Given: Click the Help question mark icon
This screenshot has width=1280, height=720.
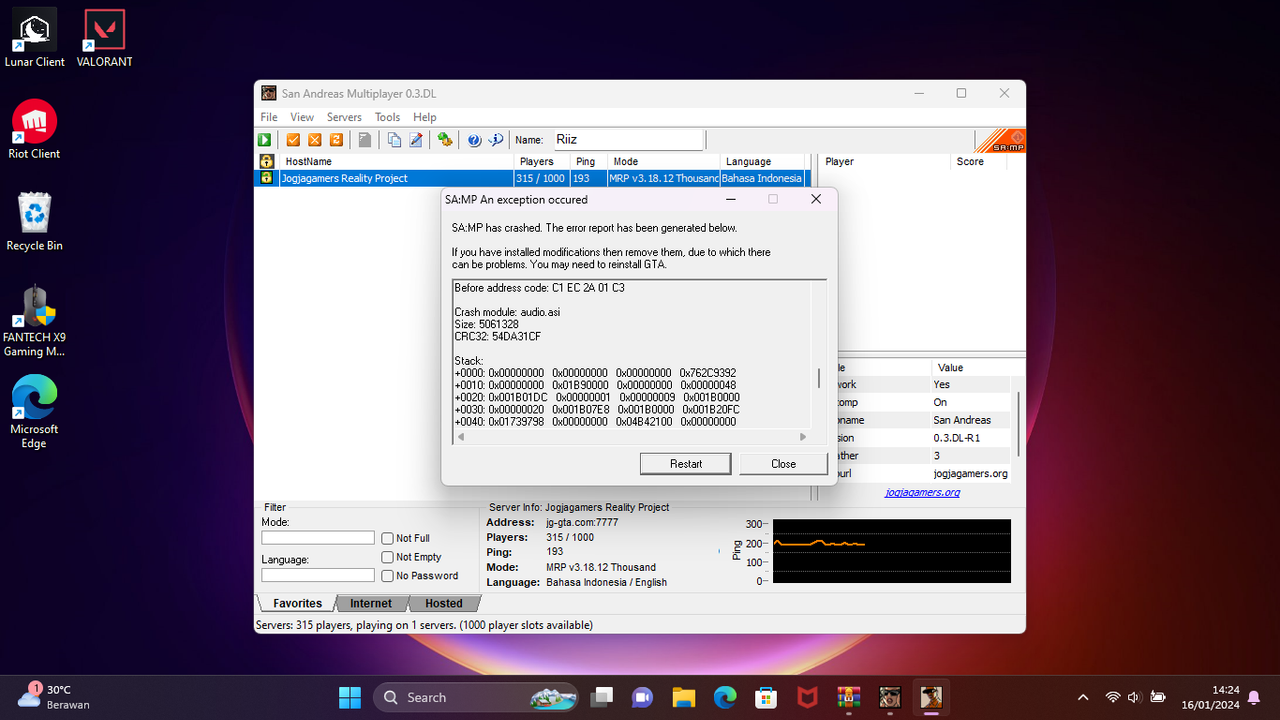Looking at the screenshot, I should (x=474, y=140).
